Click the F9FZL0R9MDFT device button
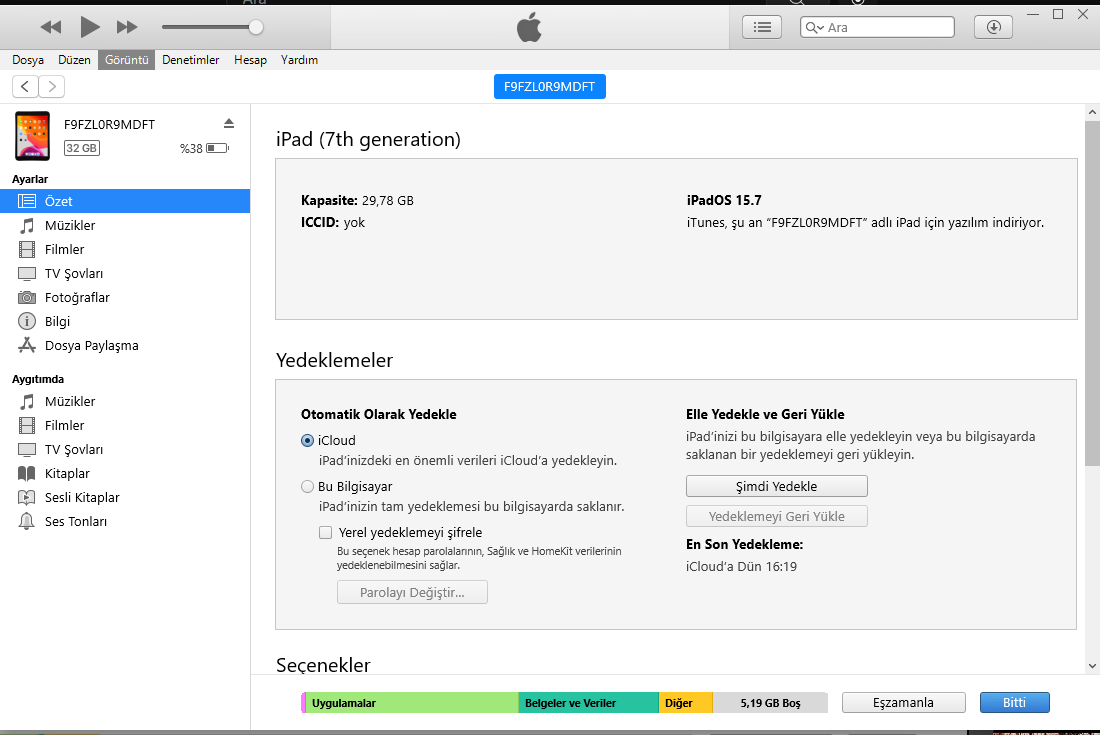 [549, 86]
